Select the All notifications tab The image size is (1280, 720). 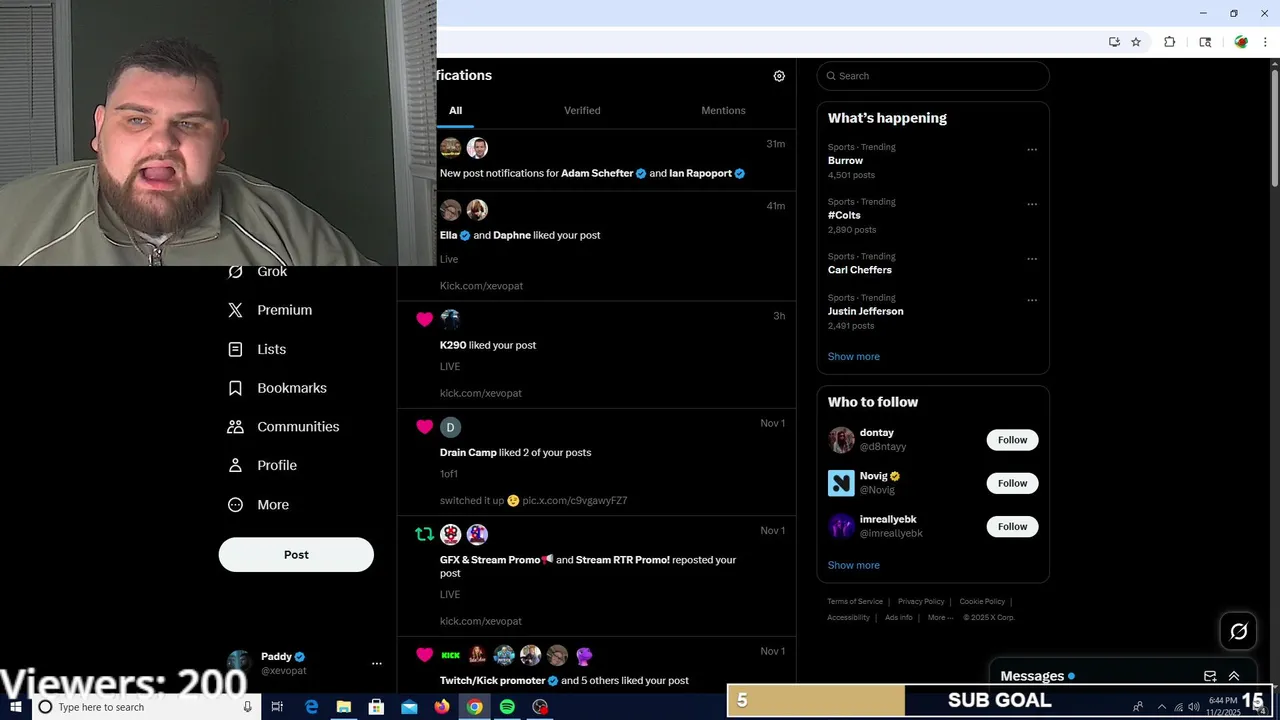455,111
